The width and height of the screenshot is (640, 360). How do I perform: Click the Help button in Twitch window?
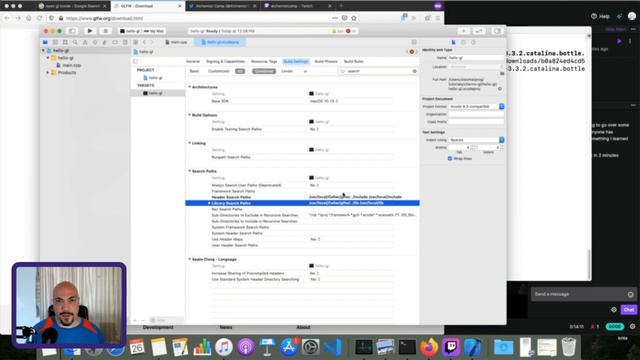600,16
